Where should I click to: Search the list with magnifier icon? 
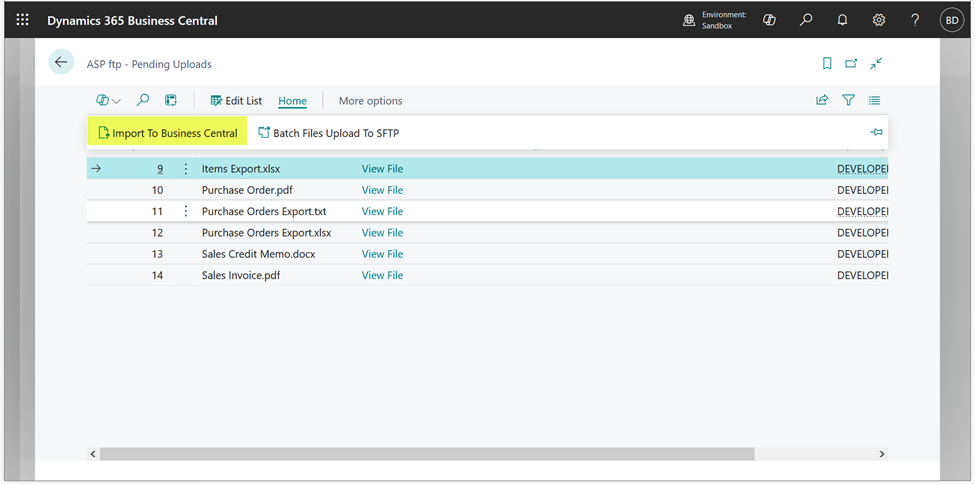pos(143,100)
